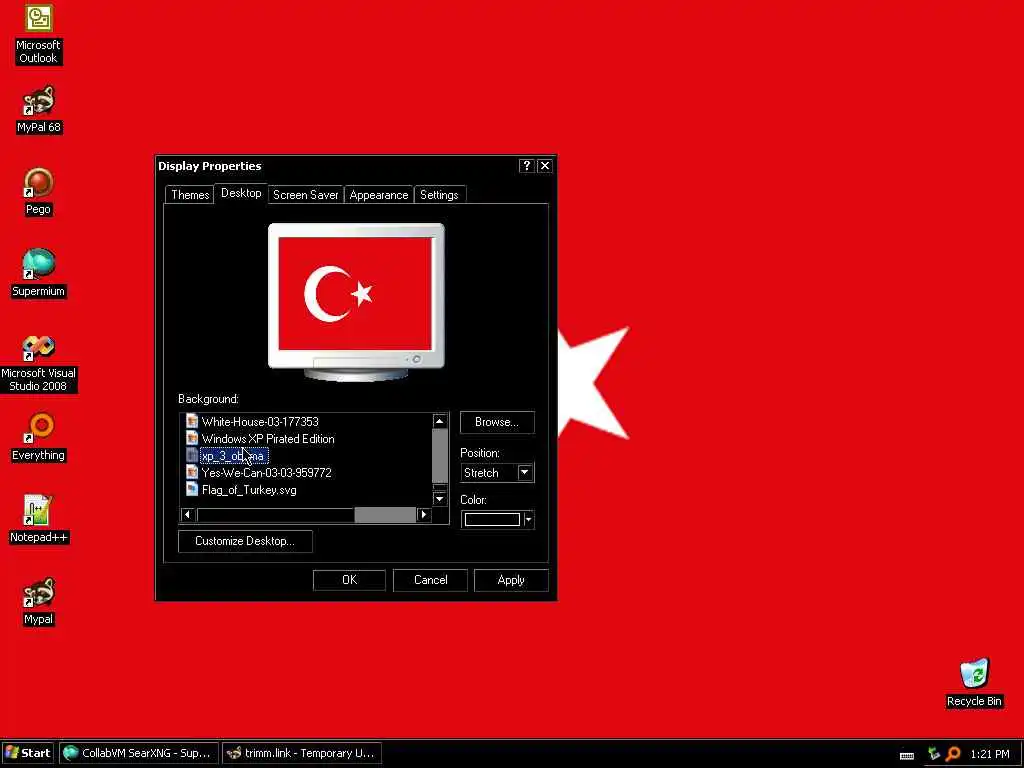Select the Microsoft Visual Studio 2008 icon

click(x=39, y=363)
